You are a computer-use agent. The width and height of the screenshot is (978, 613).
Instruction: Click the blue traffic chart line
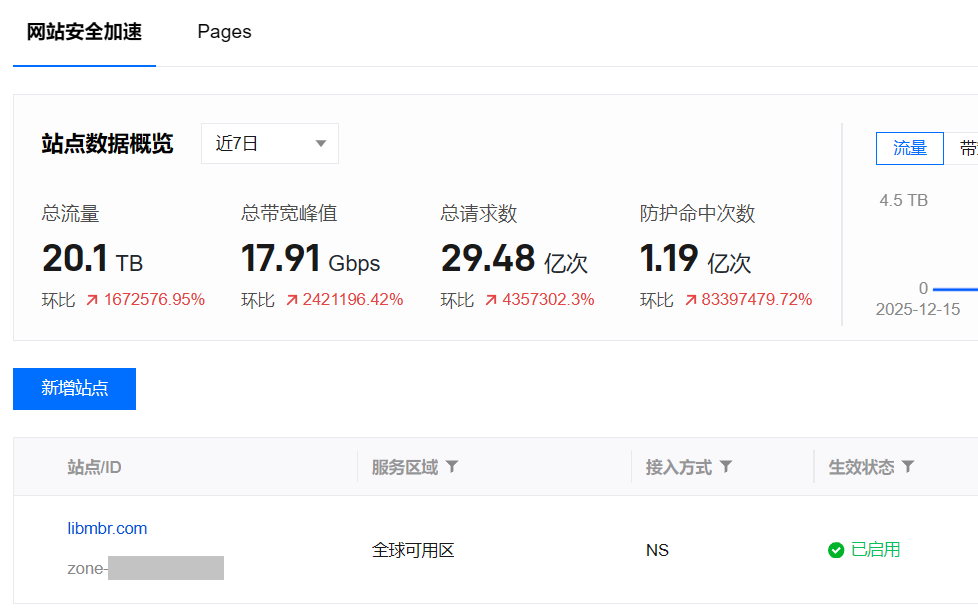955,289
